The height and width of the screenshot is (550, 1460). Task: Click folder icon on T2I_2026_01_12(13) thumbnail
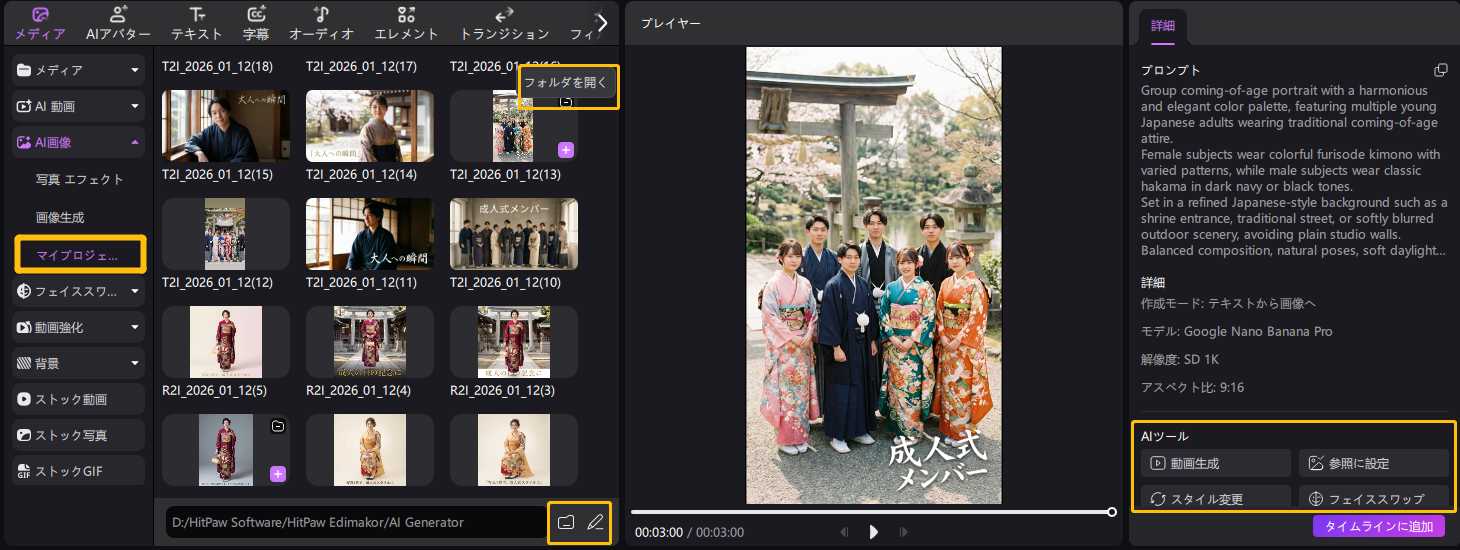tap(566, 102)
